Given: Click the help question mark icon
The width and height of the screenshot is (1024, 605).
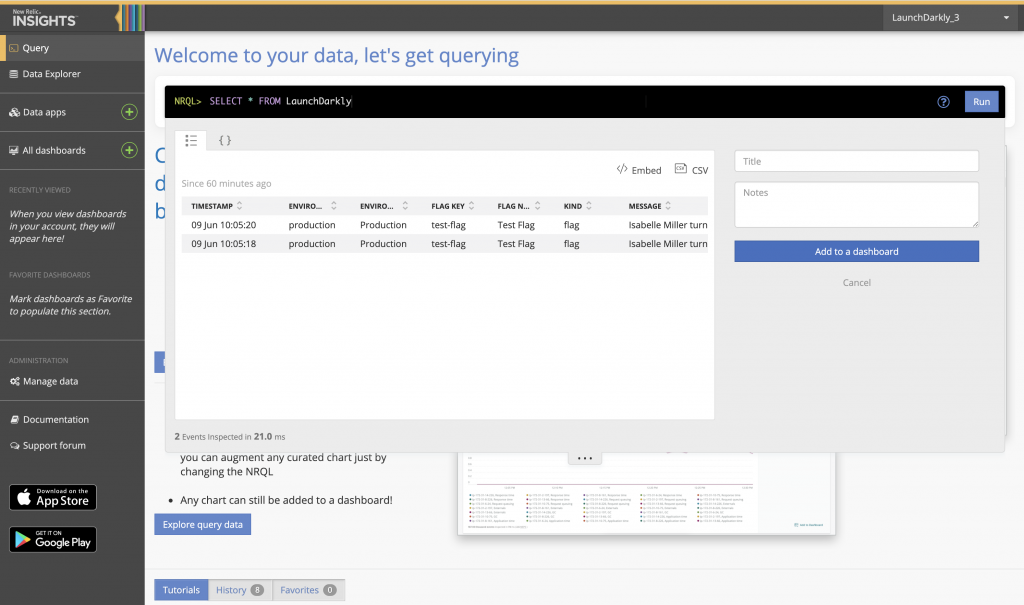Looking at the screenshot, I should [x=943, y=102].
